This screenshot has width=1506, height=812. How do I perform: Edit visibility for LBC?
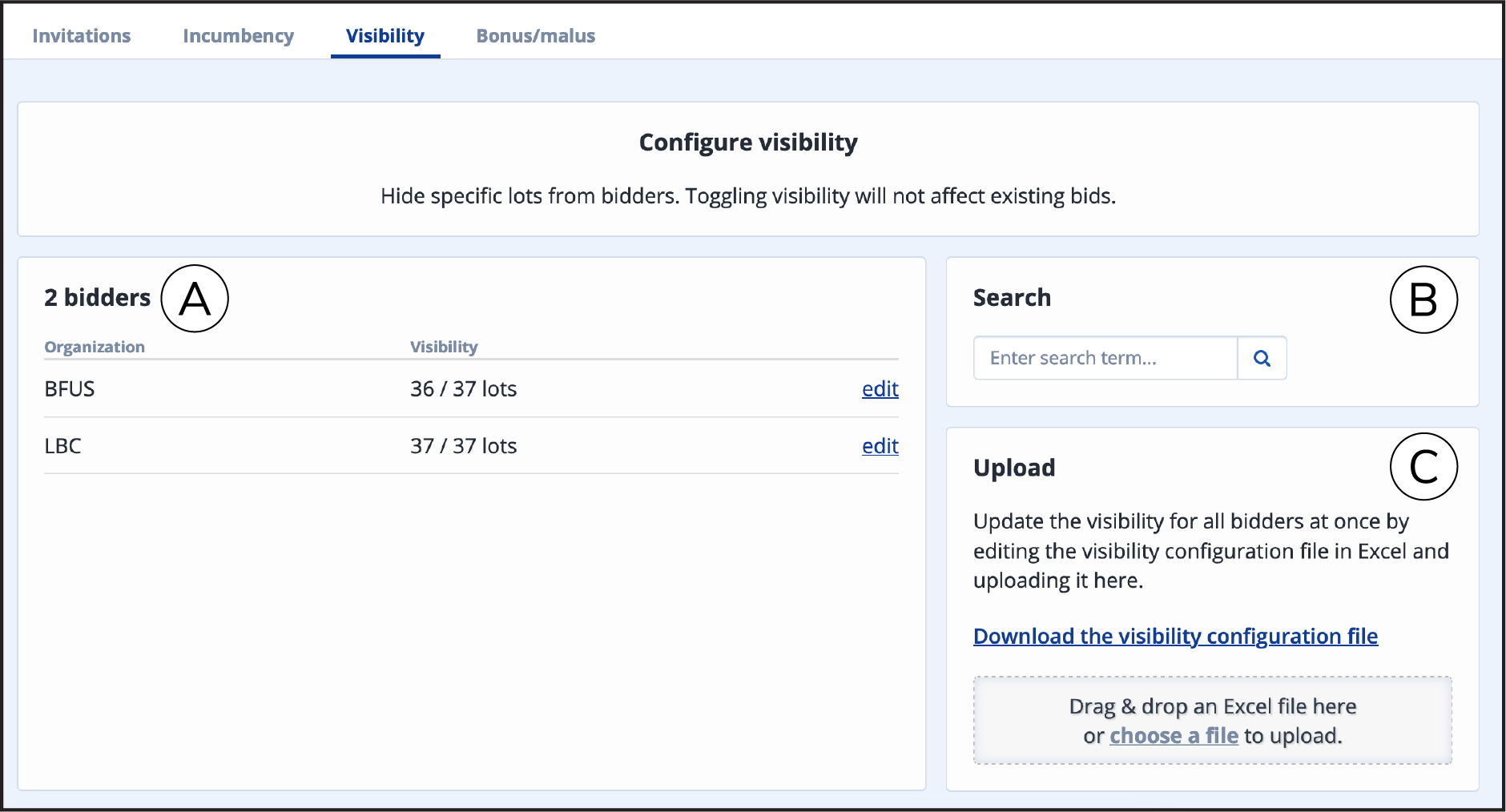point(880,445)
